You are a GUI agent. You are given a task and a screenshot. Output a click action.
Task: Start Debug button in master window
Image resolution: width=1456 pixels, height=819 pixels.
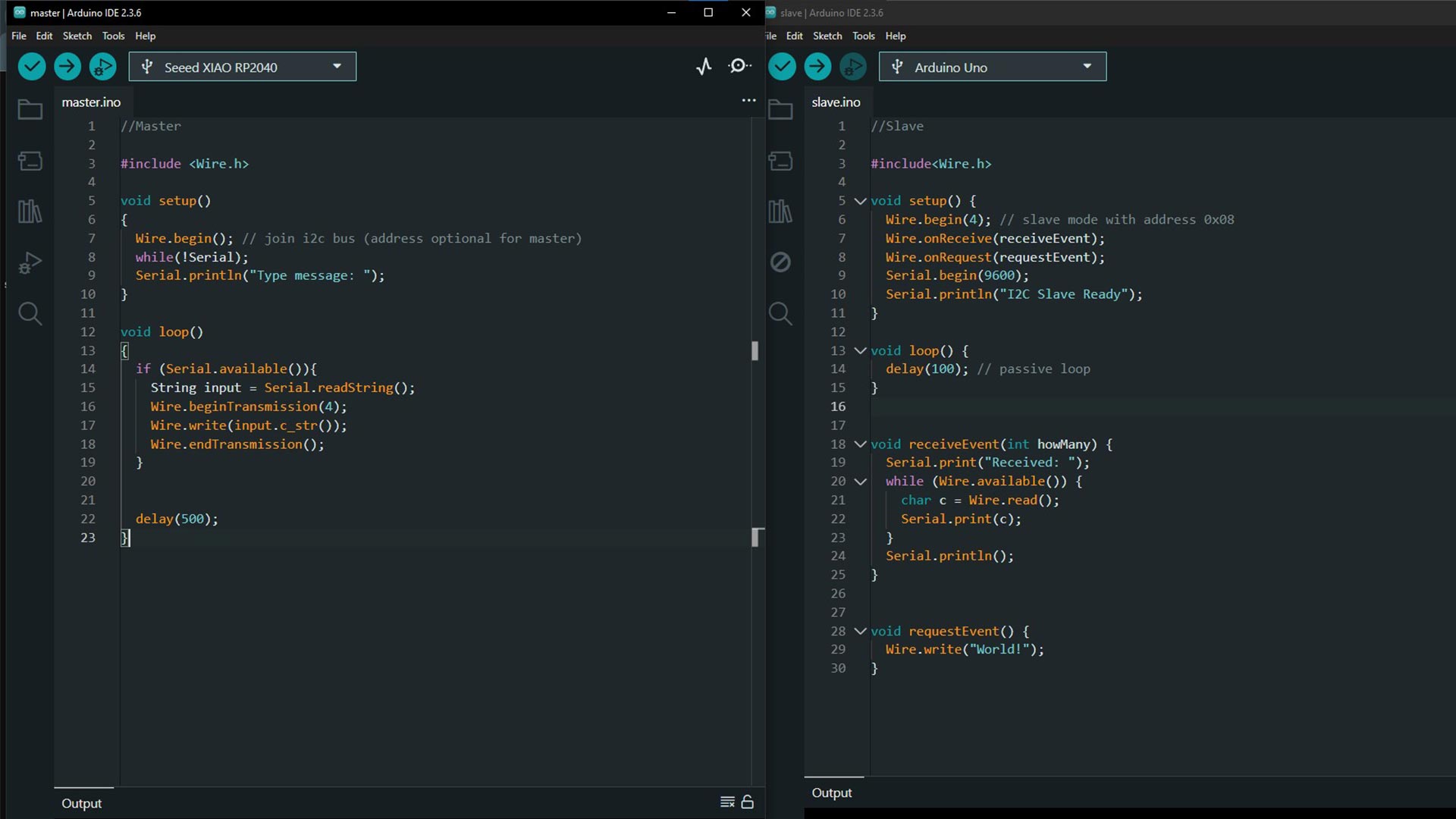pyautogui.click(x=102, y=67)
